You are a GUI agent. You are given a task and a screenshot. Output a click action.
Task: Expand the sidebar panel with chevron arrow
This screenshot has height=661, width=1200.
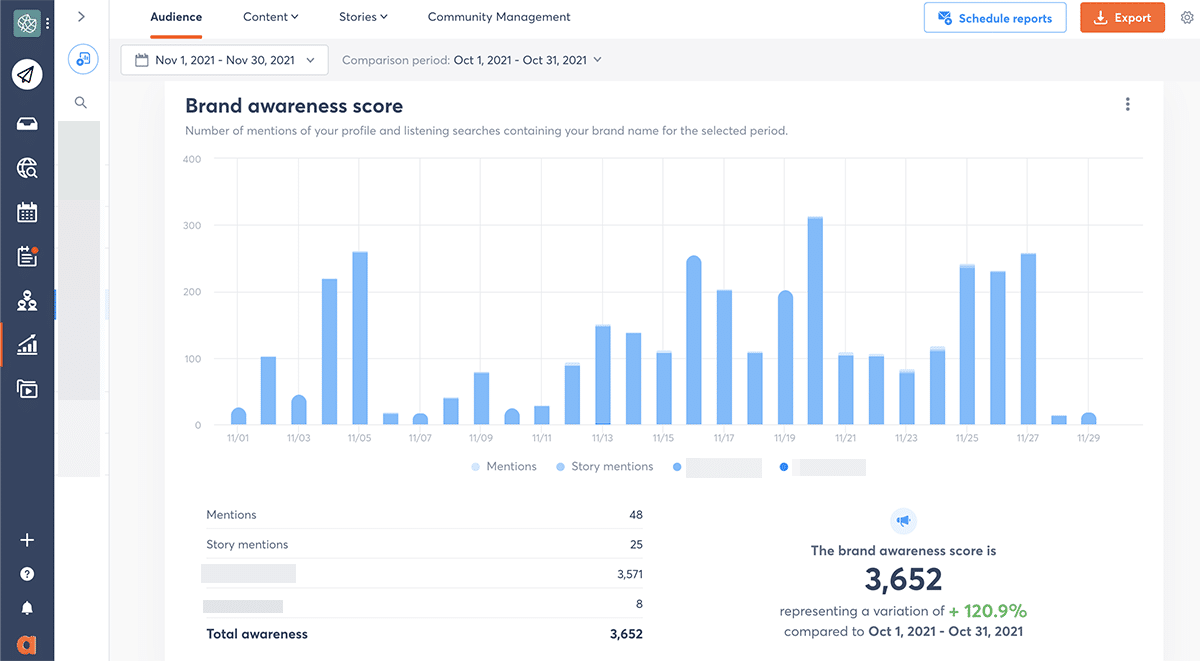click(x=81, y=17)
